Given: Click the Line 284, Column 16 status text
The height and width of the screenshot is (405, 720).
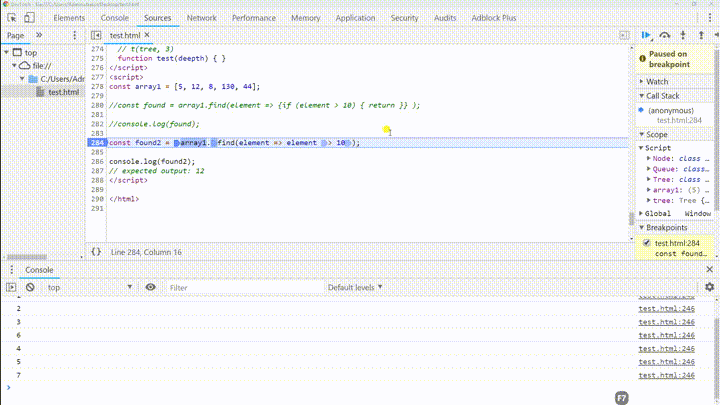Looking at the screenshot, I should tap(146, 252).
